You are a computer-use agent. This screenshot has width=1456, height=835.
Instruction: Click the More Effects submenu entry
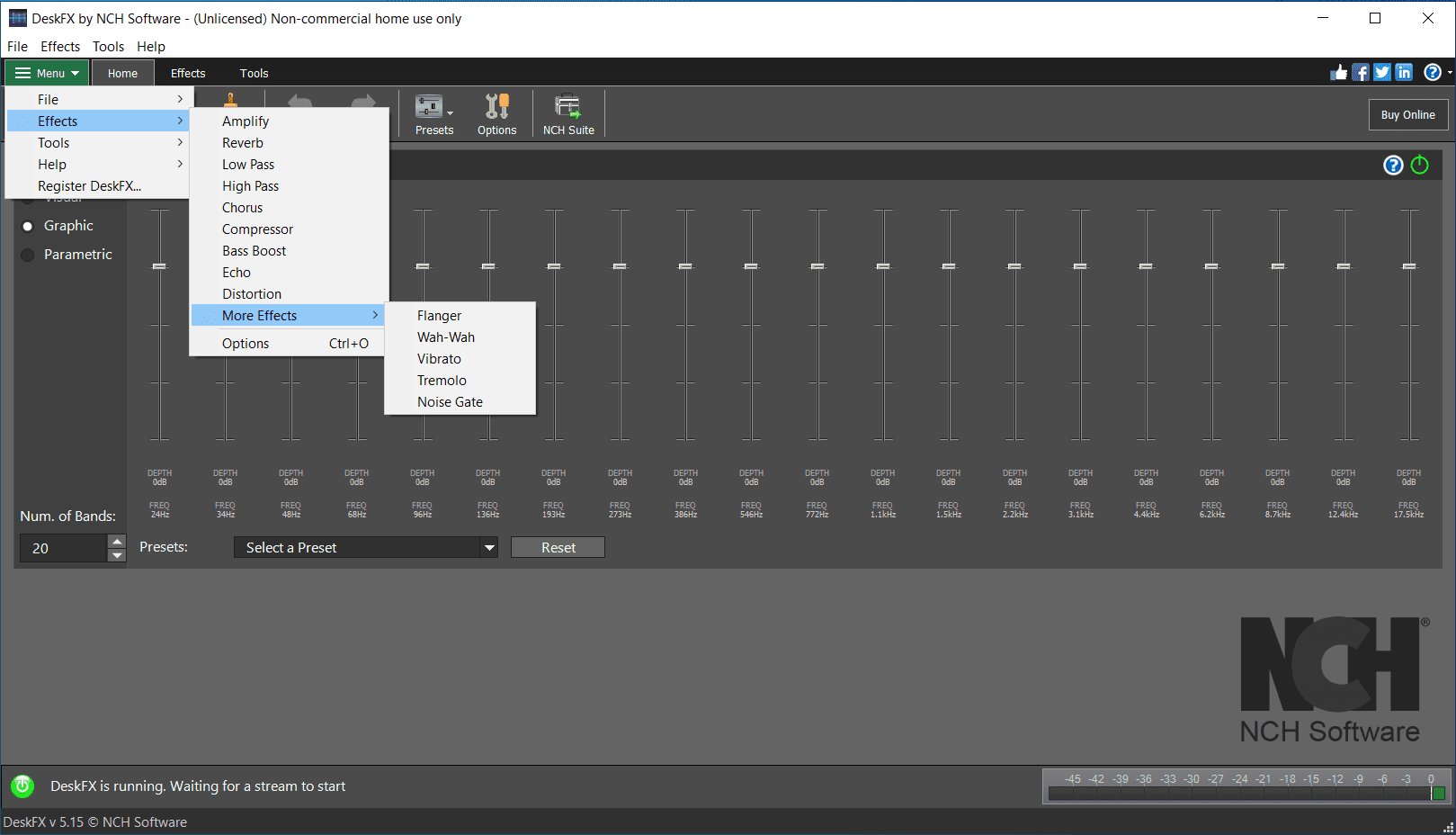288,316
